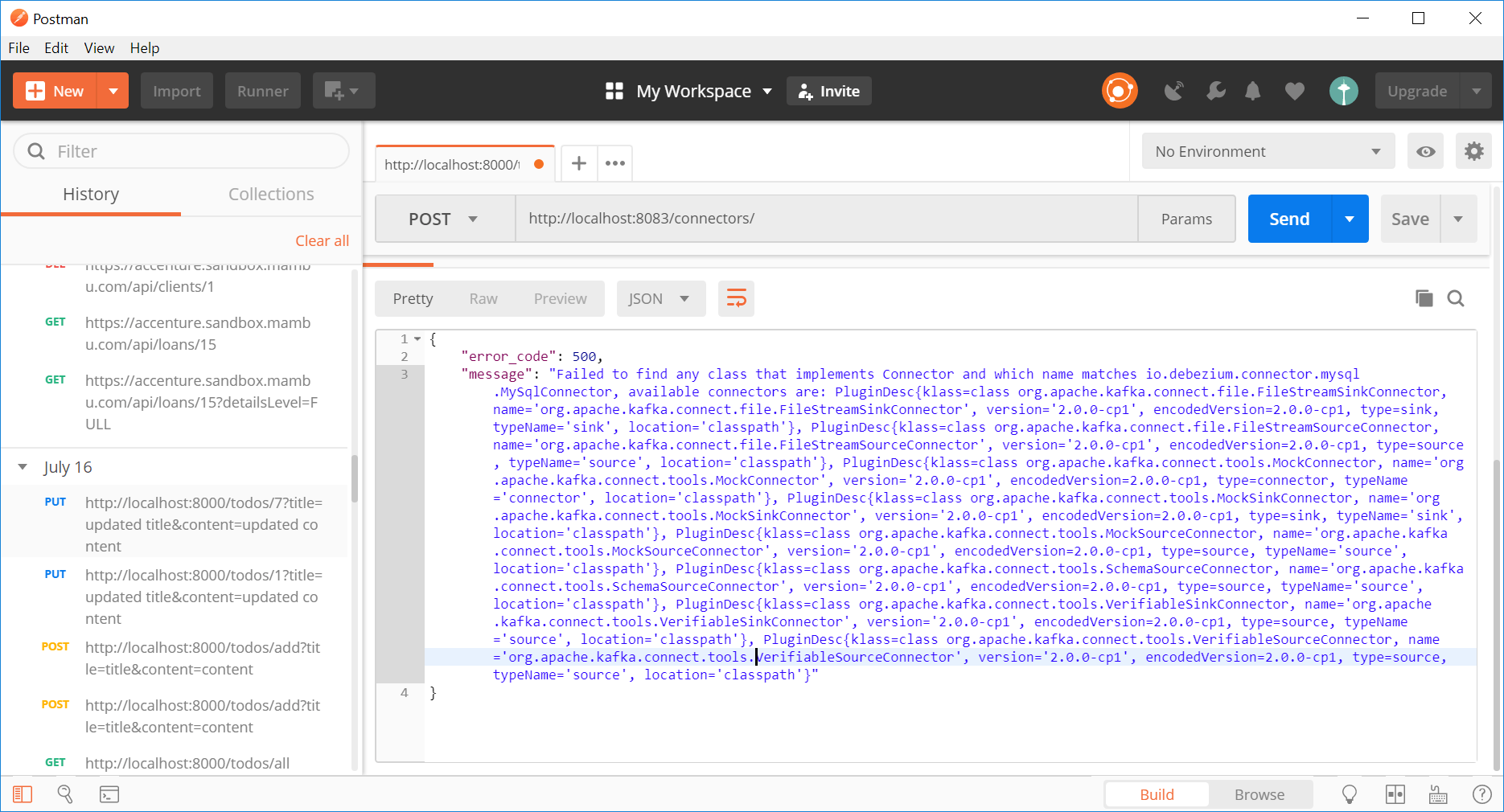The height and width of the screenshot is (812, 1504).
Task: Open the bootcamp lightbulb icon
Action: point(1350,794)
